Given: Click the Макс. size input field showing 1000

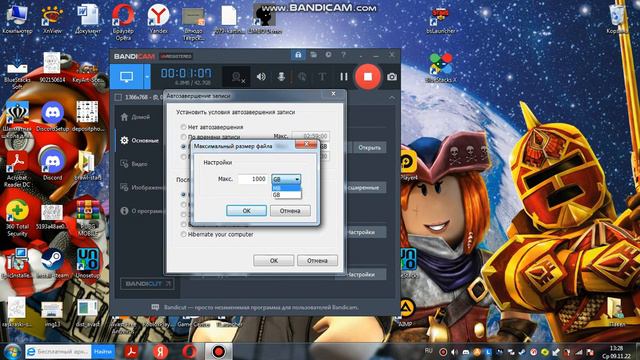Looking at the screenshot, I should (x=253, y=179).
